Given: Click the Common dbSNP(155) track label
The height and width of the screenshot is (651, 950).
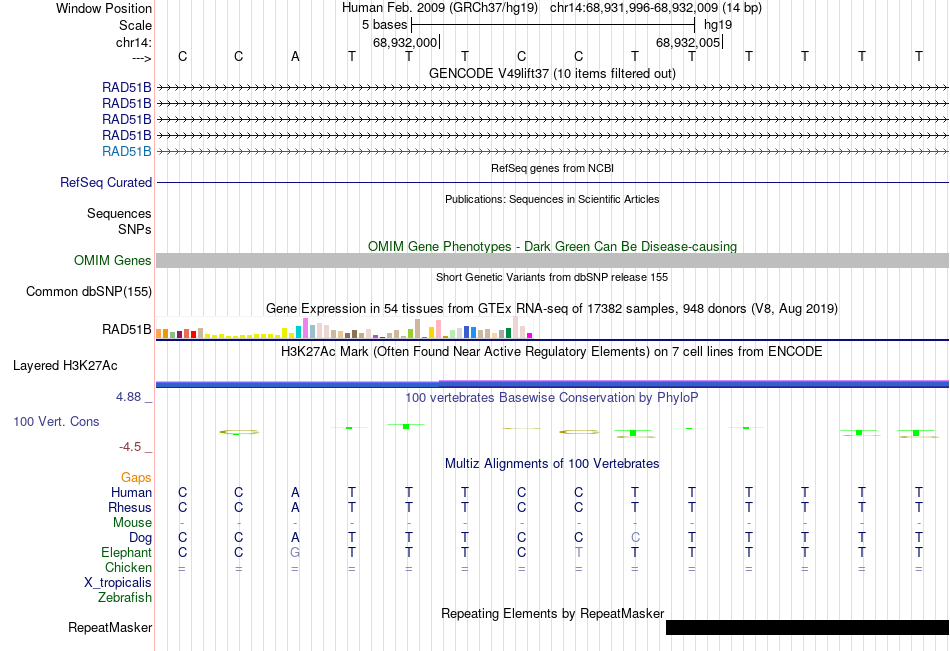Looking at the screenshot, I should click(89, 292).
